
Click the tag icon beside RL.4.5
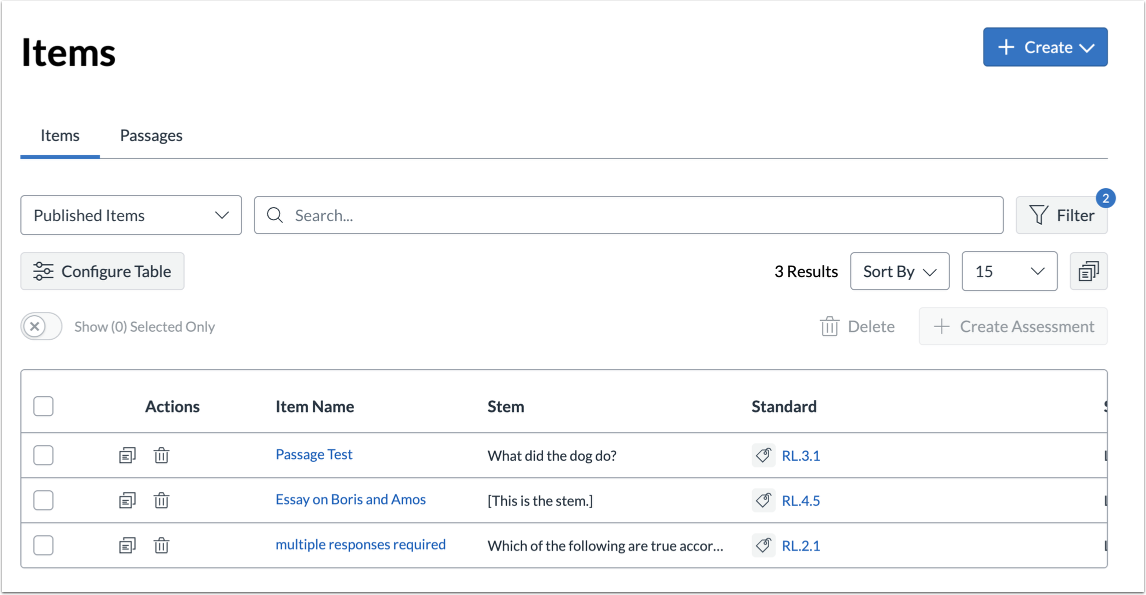764,500
